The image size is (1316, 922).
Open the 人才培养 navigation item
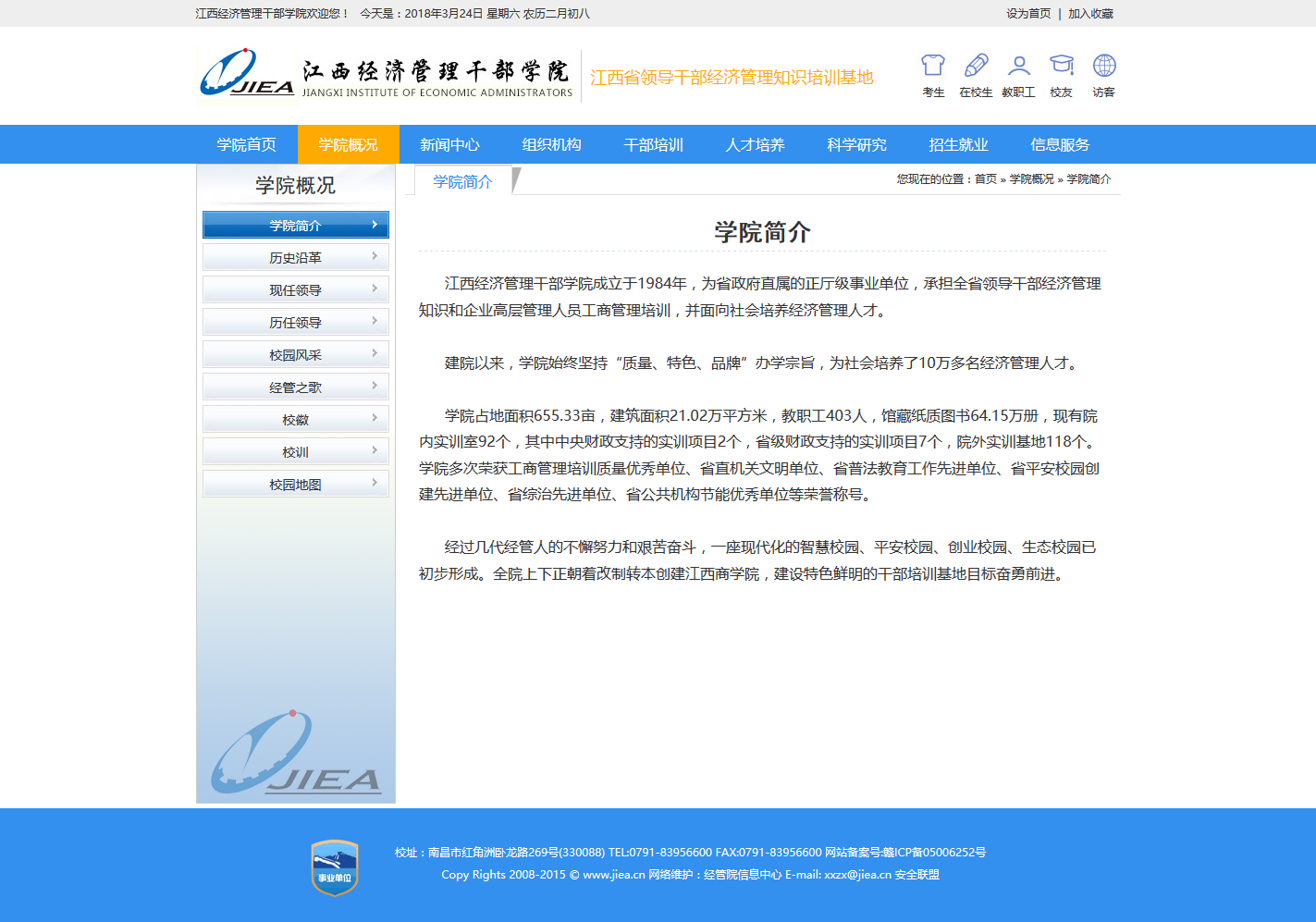tap(756, 144)
